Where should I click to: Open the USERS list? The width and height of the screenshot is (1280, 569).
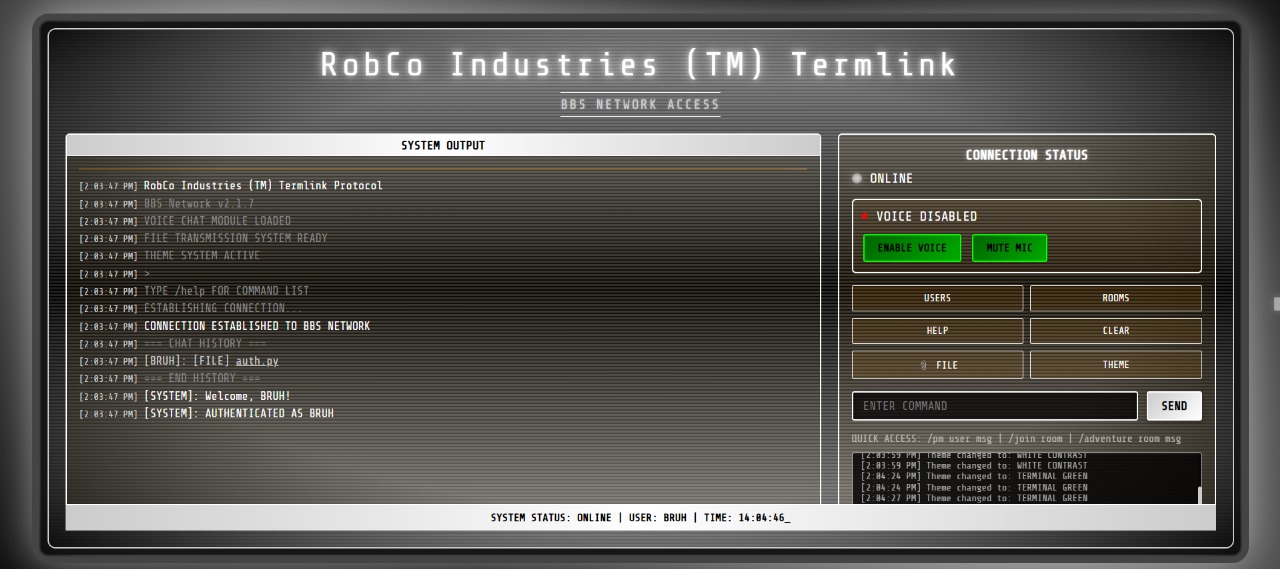[937, 298]
